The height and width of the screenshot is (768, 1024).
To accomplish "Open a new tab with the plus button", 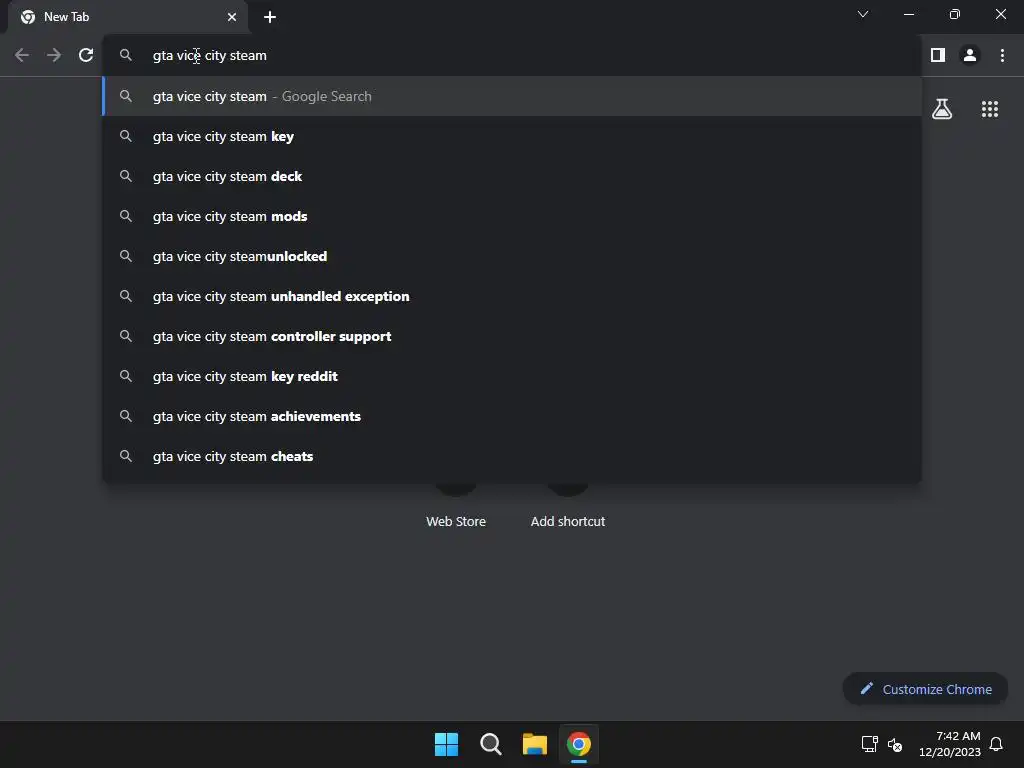I will [x=270, y=18].
